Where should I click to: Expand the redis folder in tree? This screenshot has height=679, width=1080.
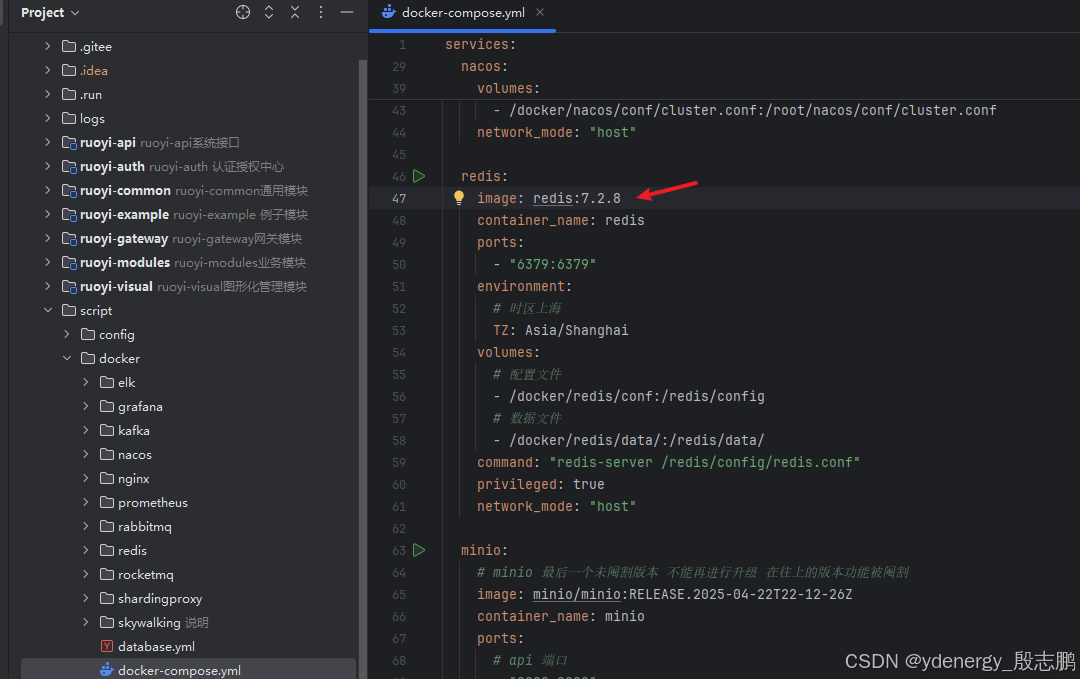86,551
